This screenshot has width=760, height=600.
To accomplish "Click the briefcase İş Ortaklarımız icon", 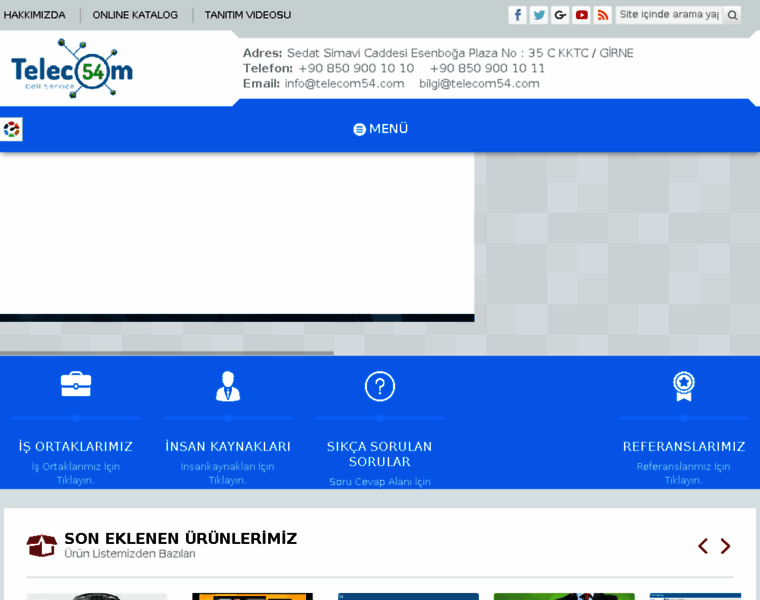I will (x=76, y=385).
